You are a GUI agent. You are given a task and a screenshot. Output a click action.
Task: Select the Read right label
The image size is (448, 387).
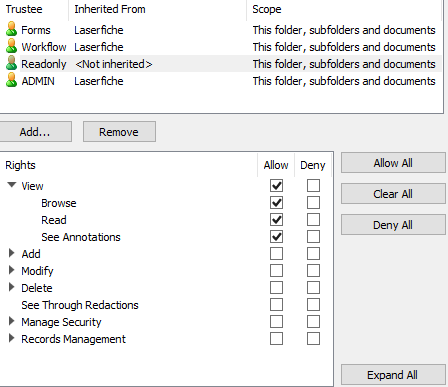[x=54, y=220]
